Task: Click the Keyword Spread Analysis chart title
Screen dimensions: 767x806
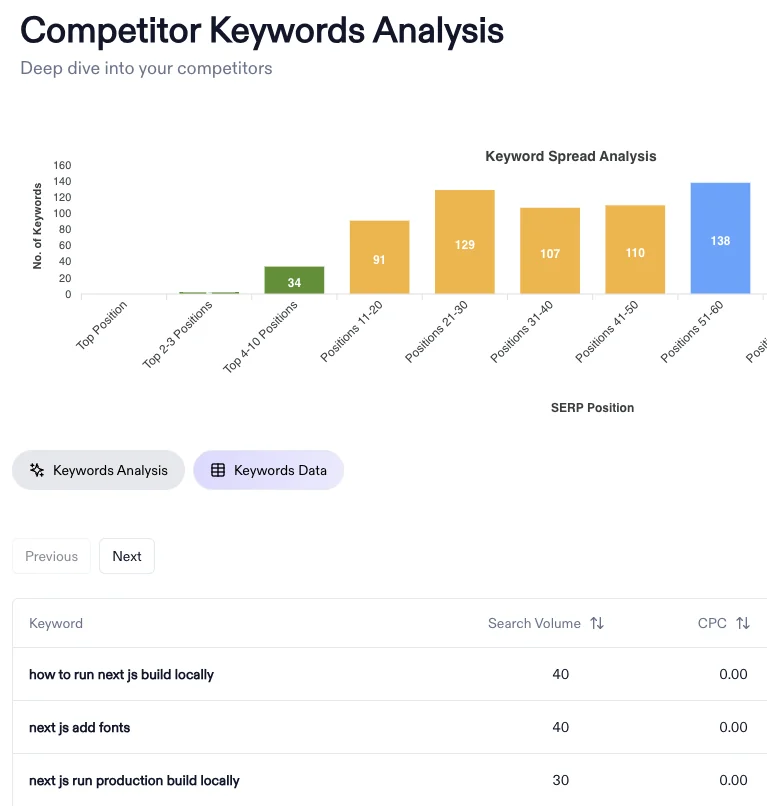Action: 571,156
